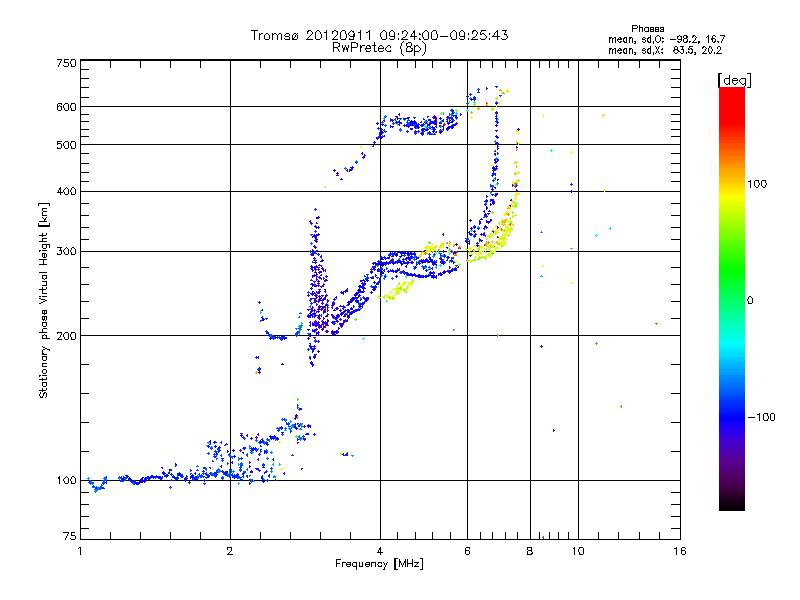Click the plot title 'Tromsø 20120911 09:24:00-09:25:43'
Image resolution: width=800 pixels, height=600 pixels.
click(379, 35)
